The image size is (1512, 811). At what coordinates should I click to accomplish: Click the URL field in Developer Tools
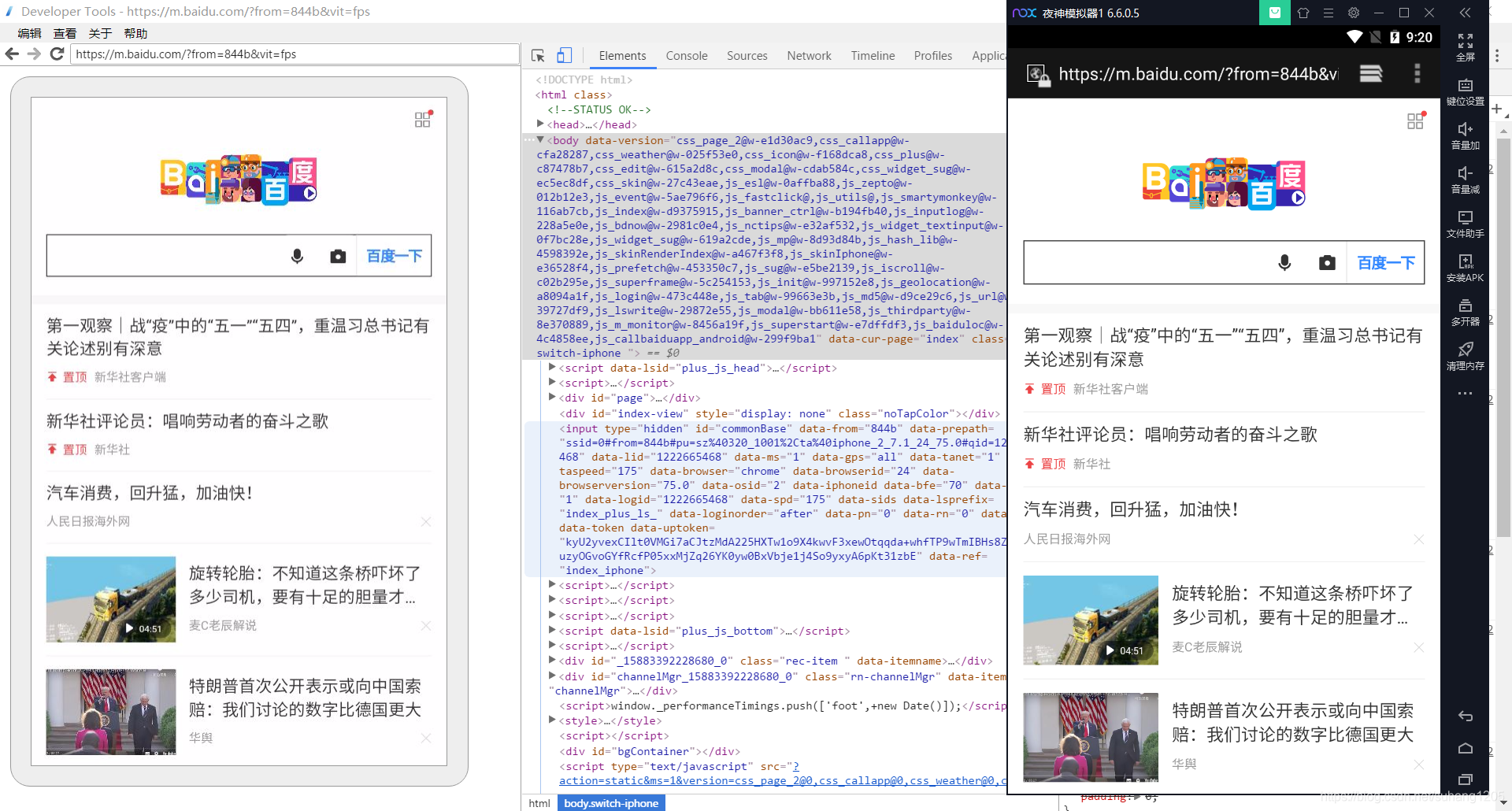coord(295,54)
